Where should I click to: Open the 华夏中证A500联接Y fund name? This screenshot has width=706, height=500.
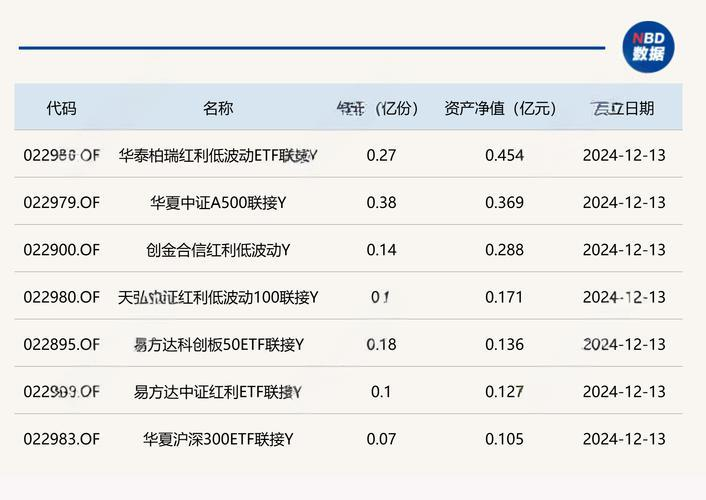coord(218,202)
